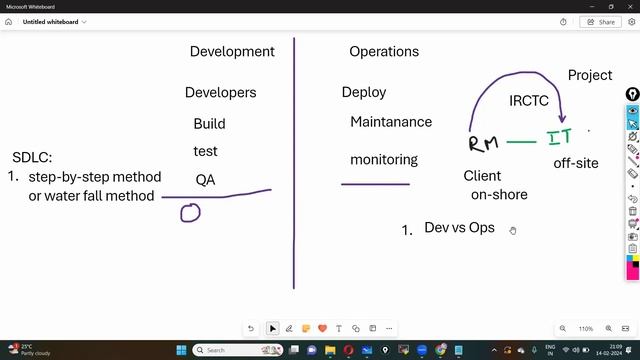Open Google Chrome from the taskbar

440,350
